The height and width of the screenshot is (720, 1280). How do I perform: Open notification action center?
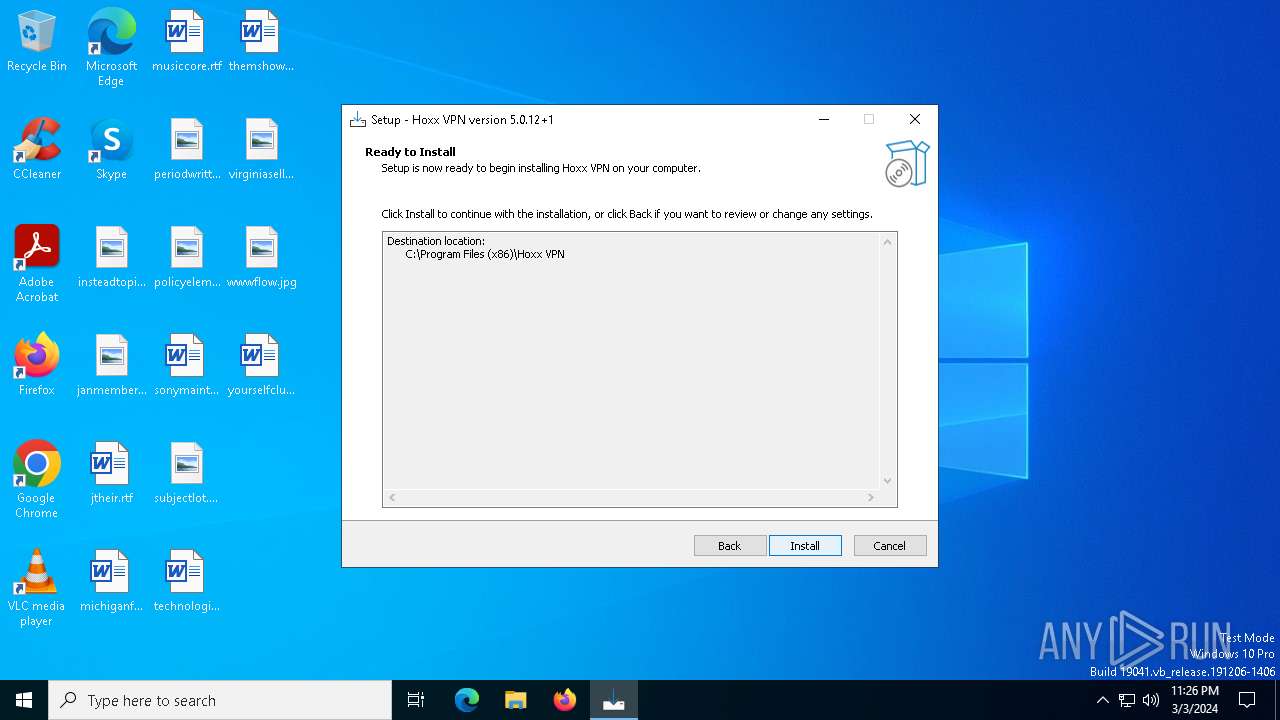[x=1247, y=700]
